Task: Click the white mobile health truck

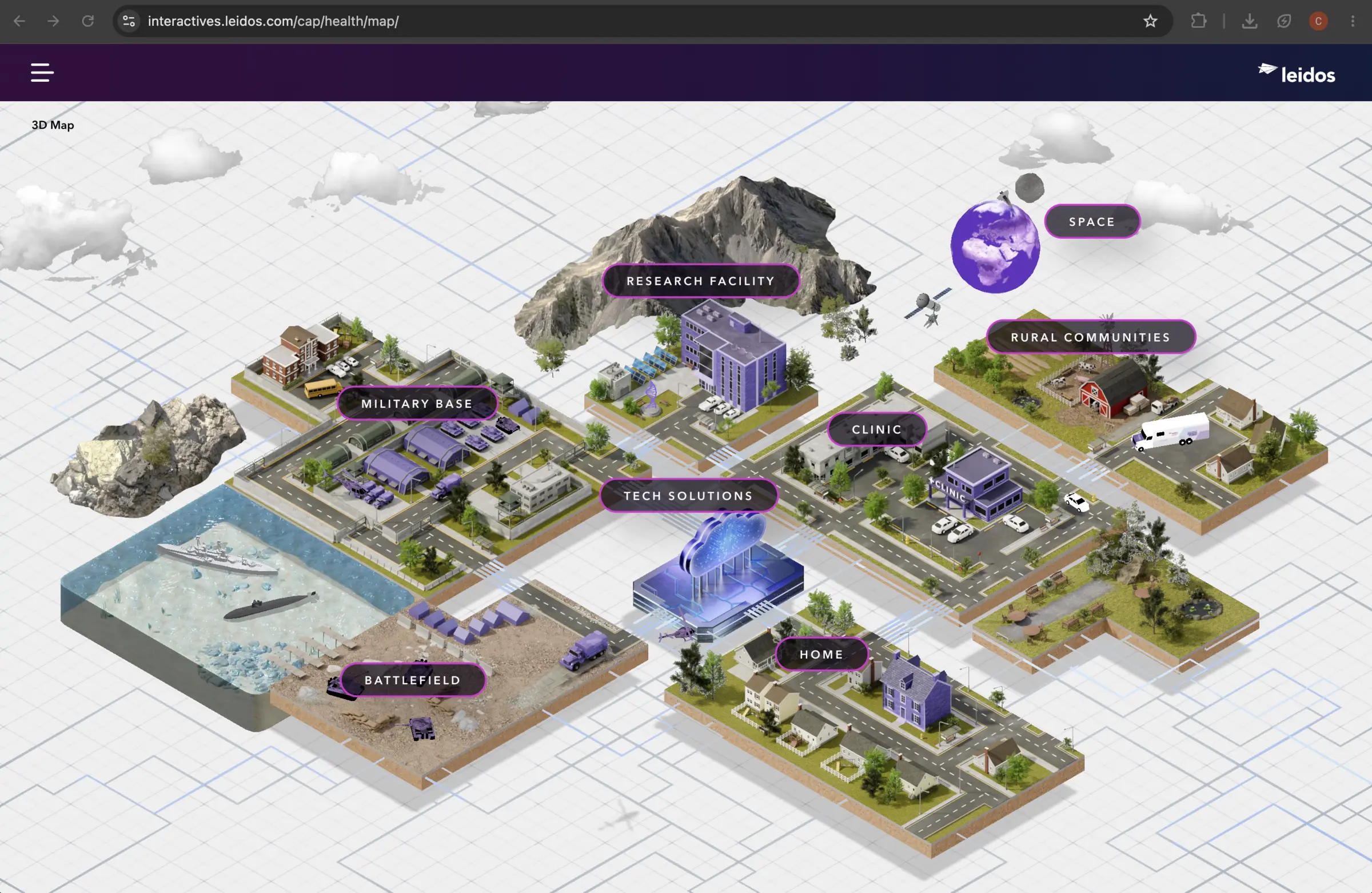Action: coord(1170,431)
